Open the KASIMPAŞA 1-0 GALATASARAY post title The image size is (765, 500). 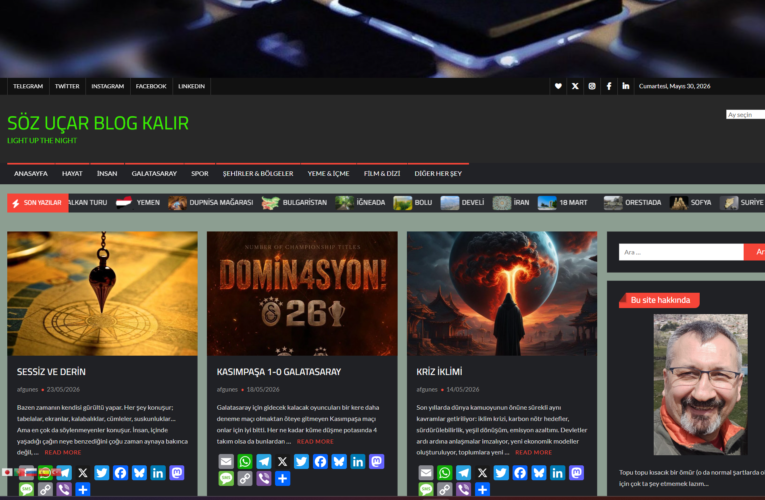pyautogui.click(x=279, y=372)
